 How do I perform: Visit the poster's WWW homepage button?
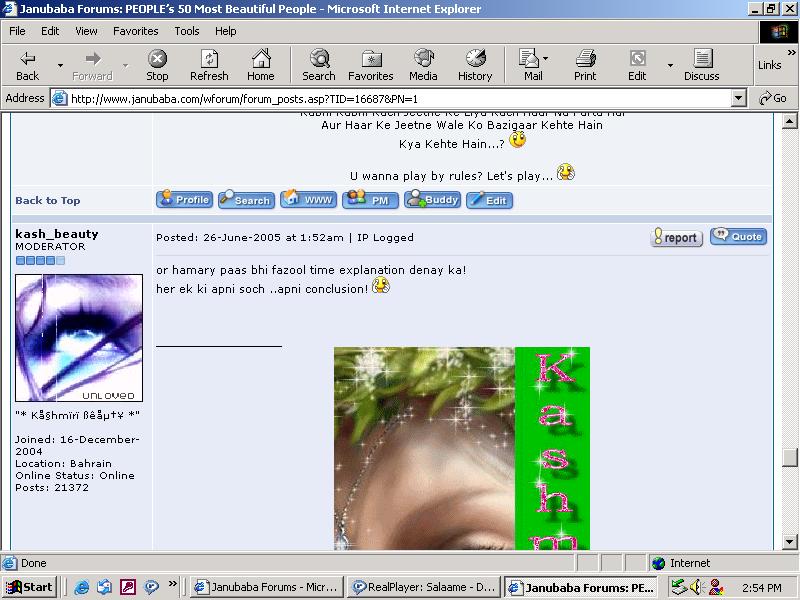309,199
